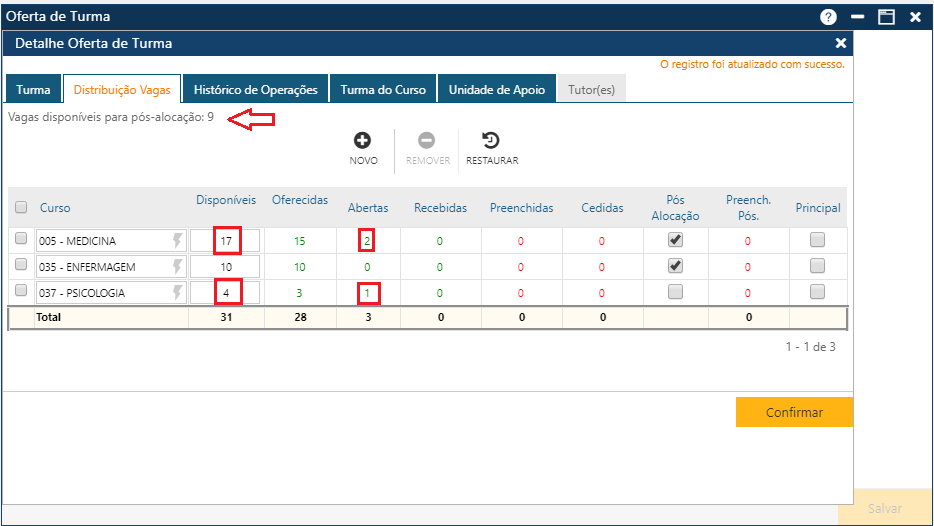Click lightning icon beside 037 - PSICOLOGIA
934x526 pixels.
pyautogui.click(x=178, y=292)
